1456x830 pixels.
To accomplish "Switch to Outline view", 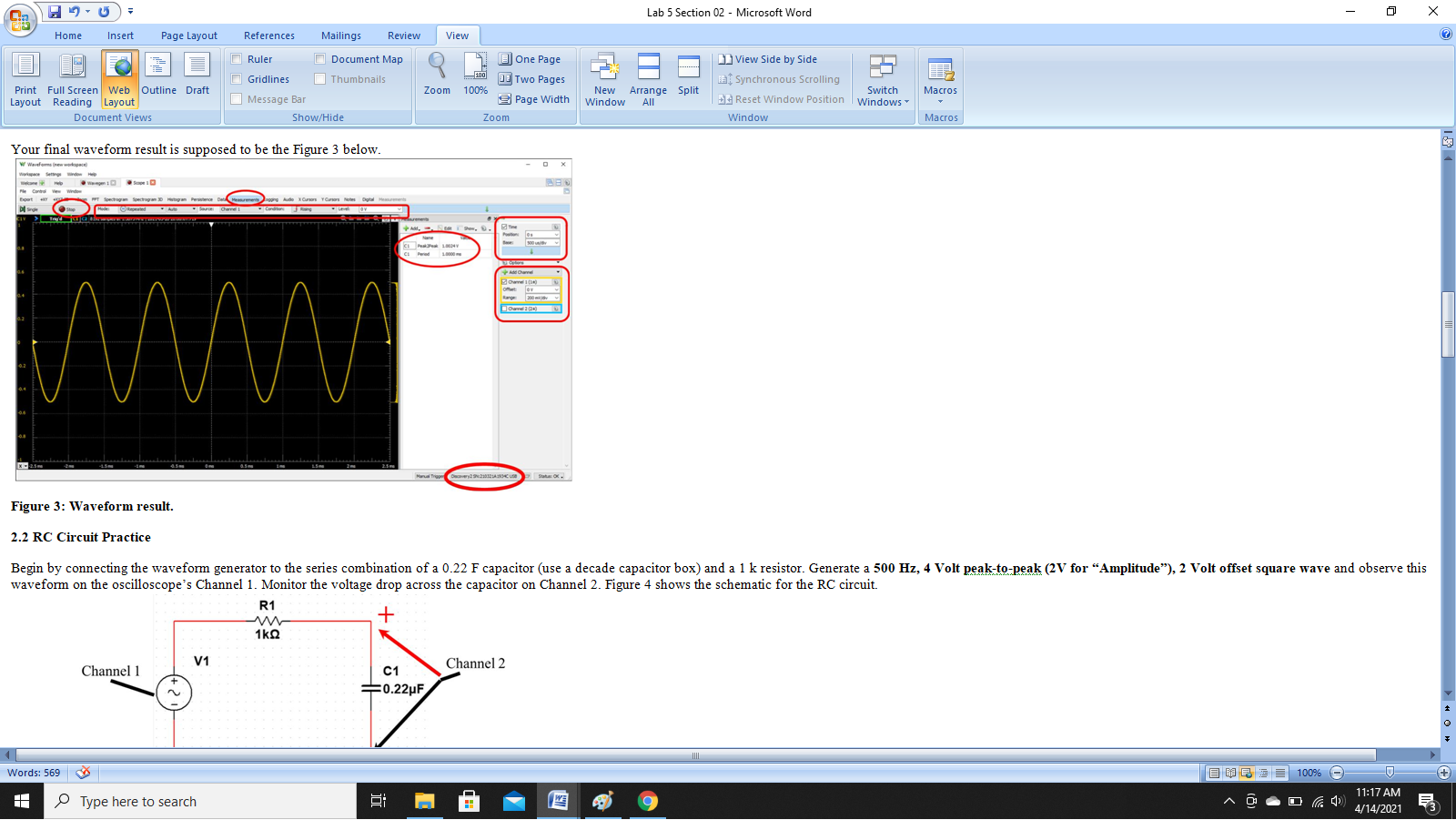I will tap(158, 78).
